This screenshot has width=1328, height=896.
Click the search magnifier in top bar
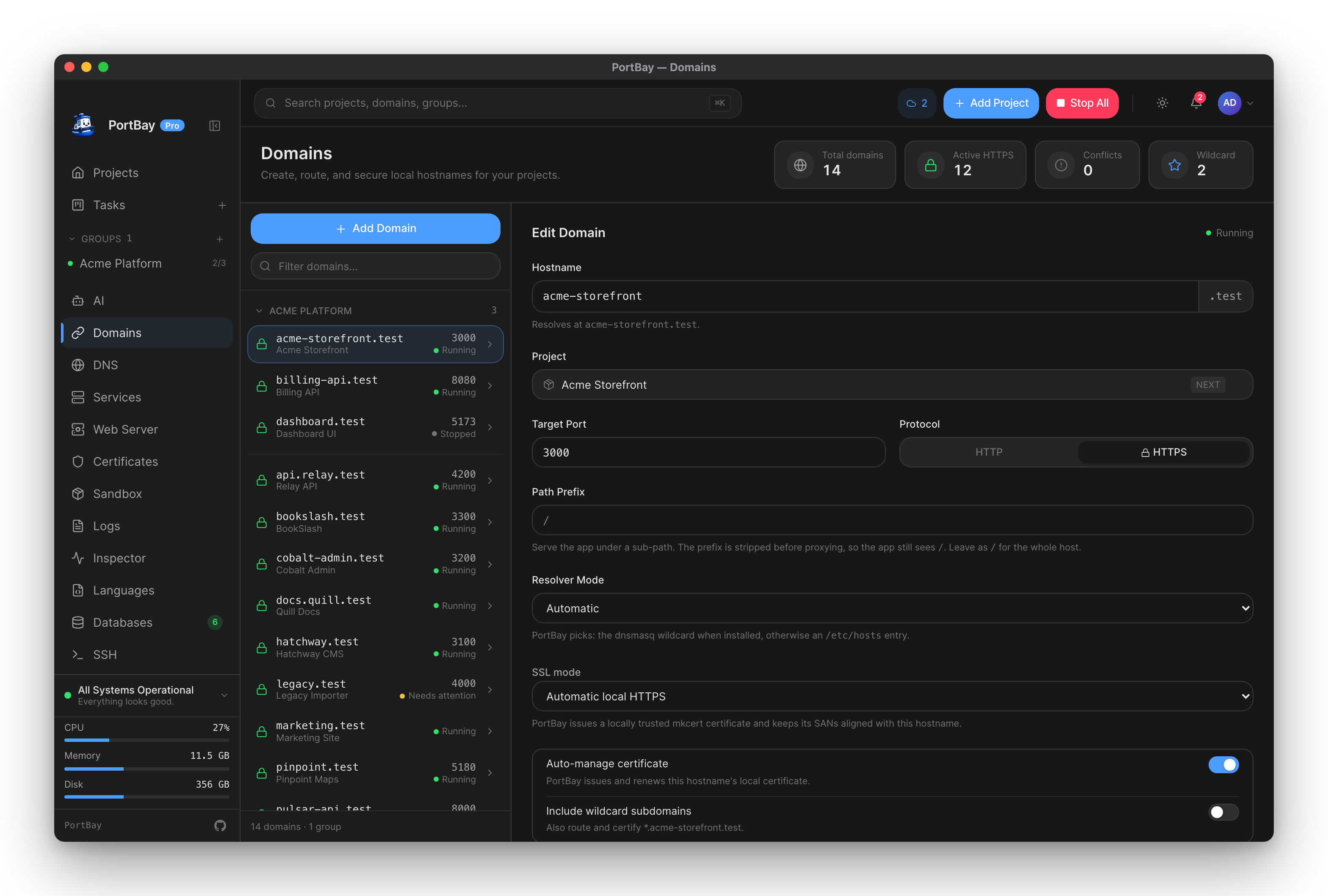tap(271, 103)
